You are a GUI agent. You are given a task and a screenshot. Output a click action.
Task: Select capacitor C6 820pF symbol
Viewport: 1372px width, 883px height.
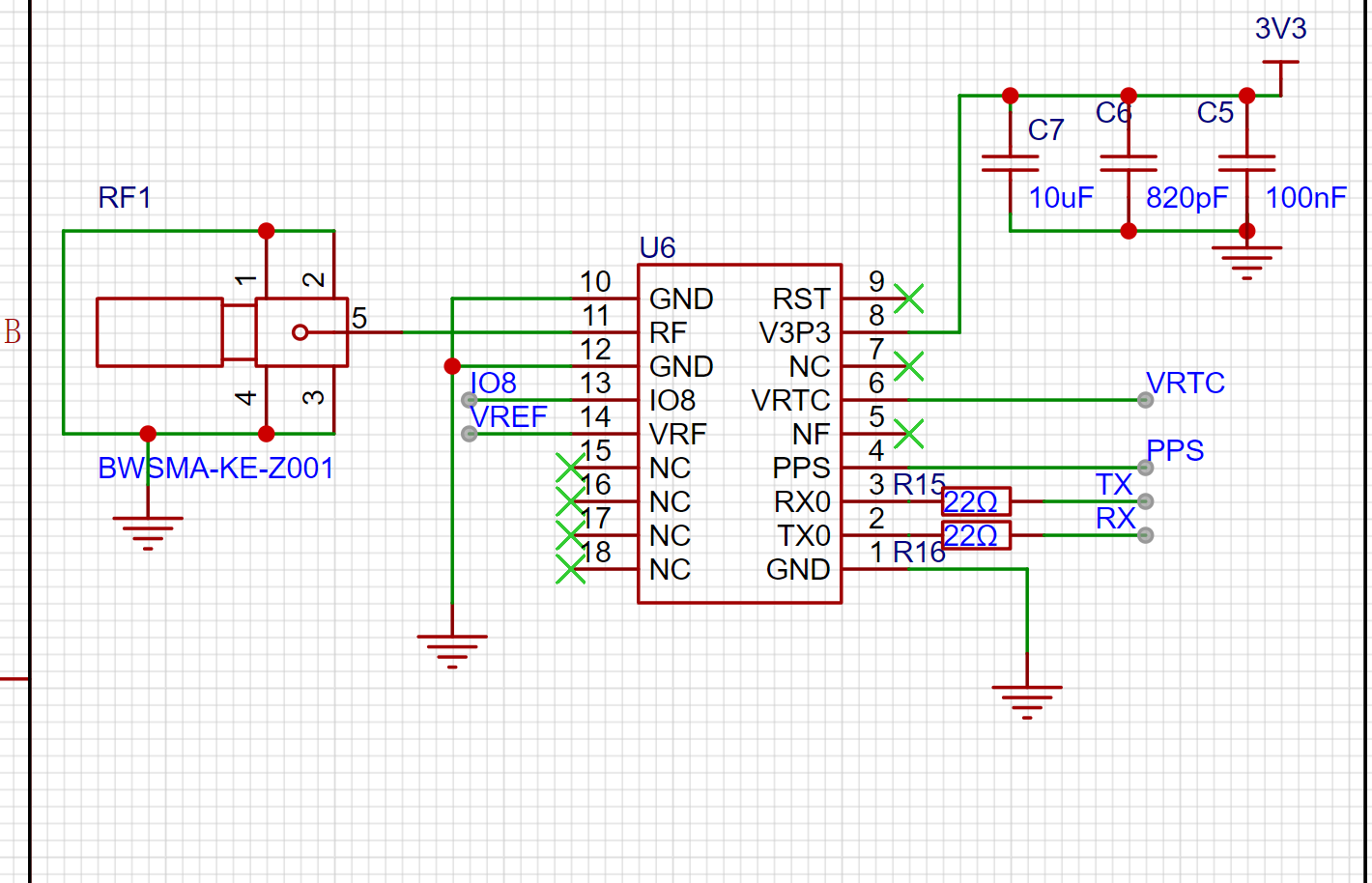pyautogui.click(x=1129, y=163)
